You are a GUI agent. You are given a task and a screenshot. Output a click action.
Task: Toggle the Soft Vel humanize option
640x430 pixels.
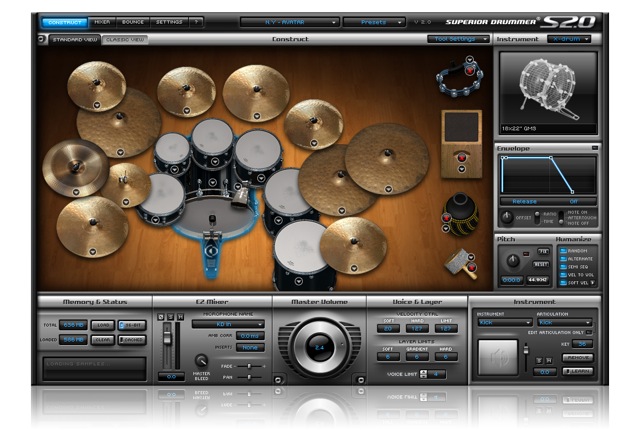563,283
